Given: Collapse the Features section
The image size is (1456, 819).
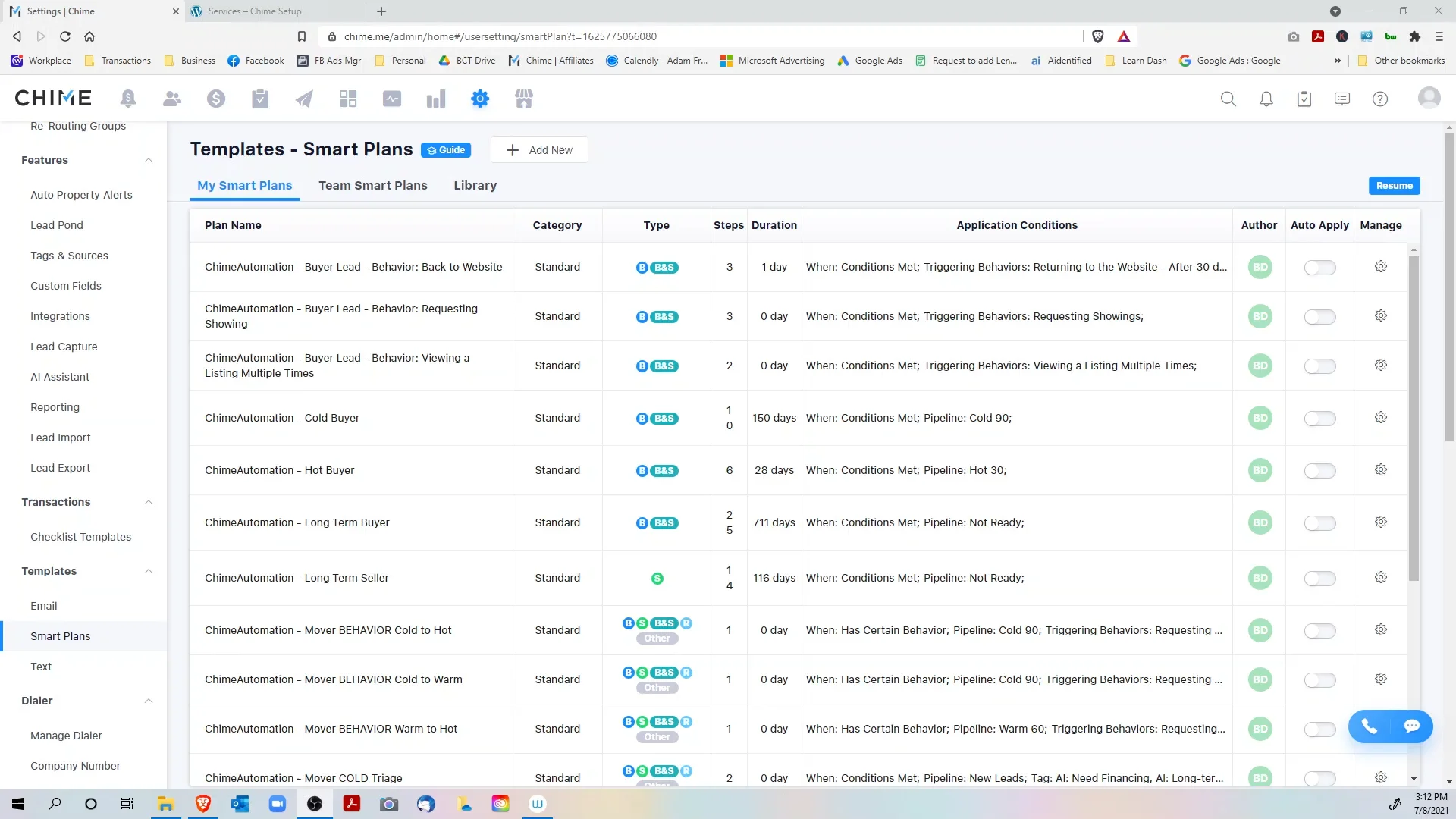Looking at the screenshot, I should click(149, 160).
